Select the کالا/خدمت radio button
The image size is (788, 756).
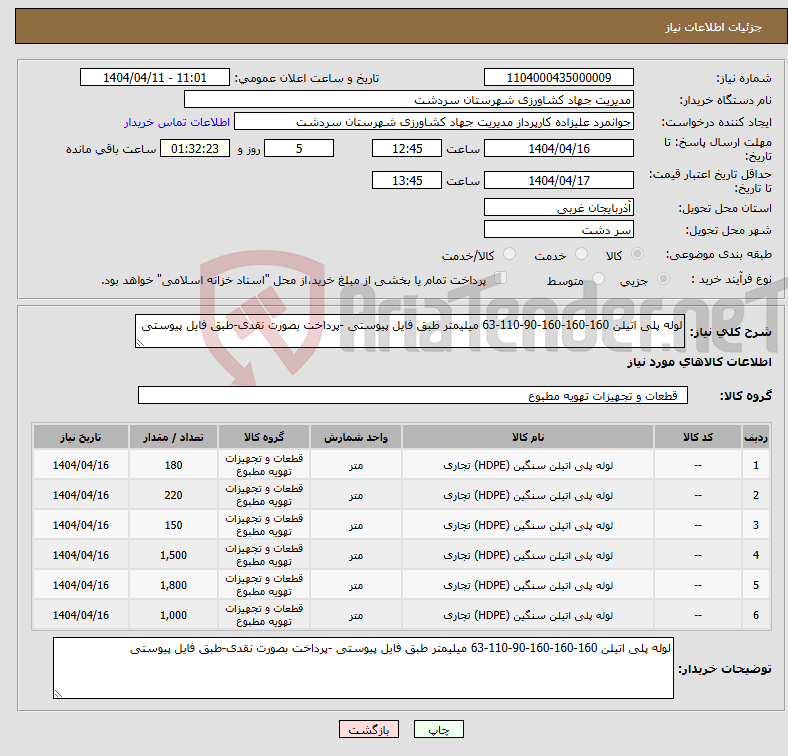coord(510,254)
